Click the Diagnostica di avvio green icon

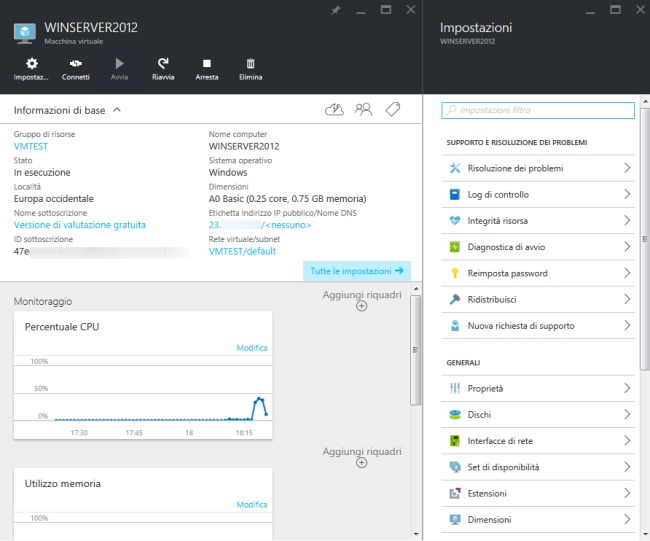[455, 247]
